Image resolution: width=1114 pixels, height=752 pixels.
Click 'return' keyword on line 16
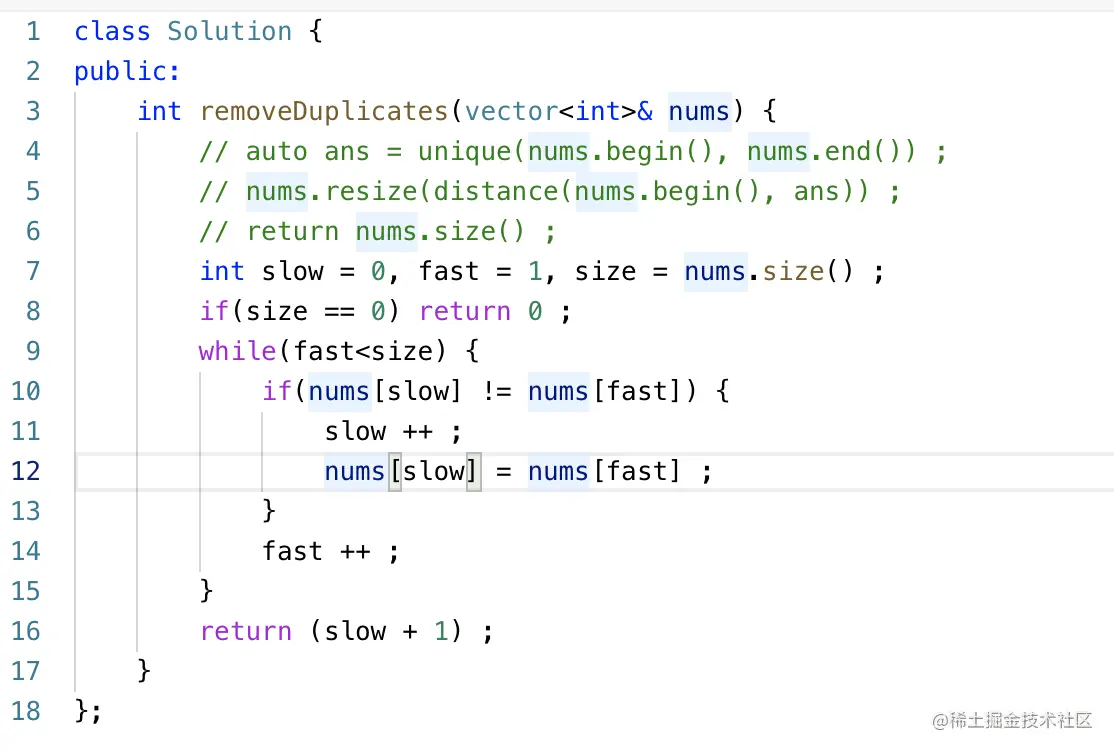[x=246, y=631]
